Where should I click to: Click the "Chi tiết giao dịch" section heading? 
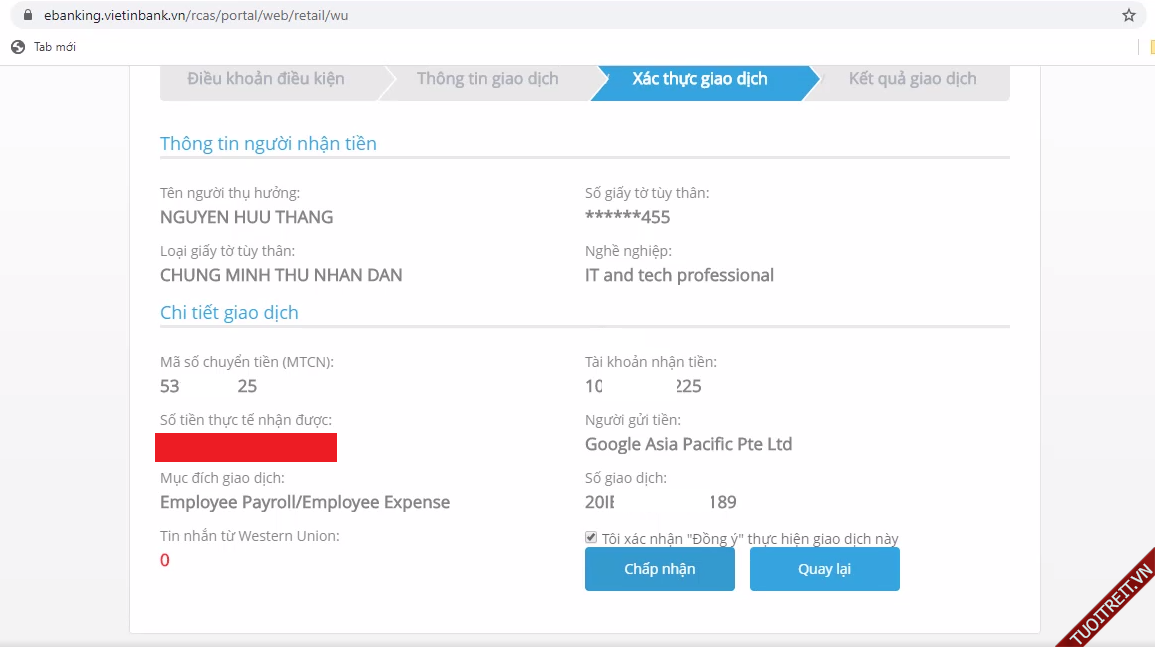point(229,312)
